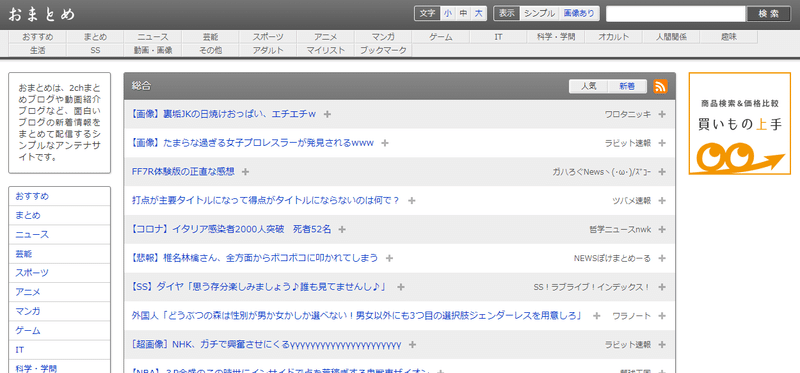
Task: Open the マイリスト menu item
Action: click(x=326, y=50)
